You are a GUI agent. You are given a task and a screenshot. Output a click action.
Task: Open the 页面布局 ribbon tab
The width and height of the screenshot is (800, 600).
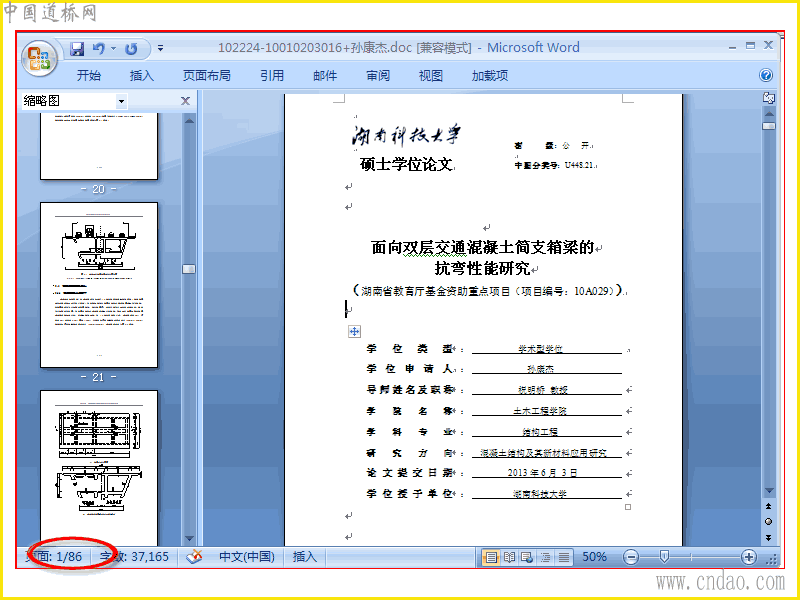click(207, 76)
